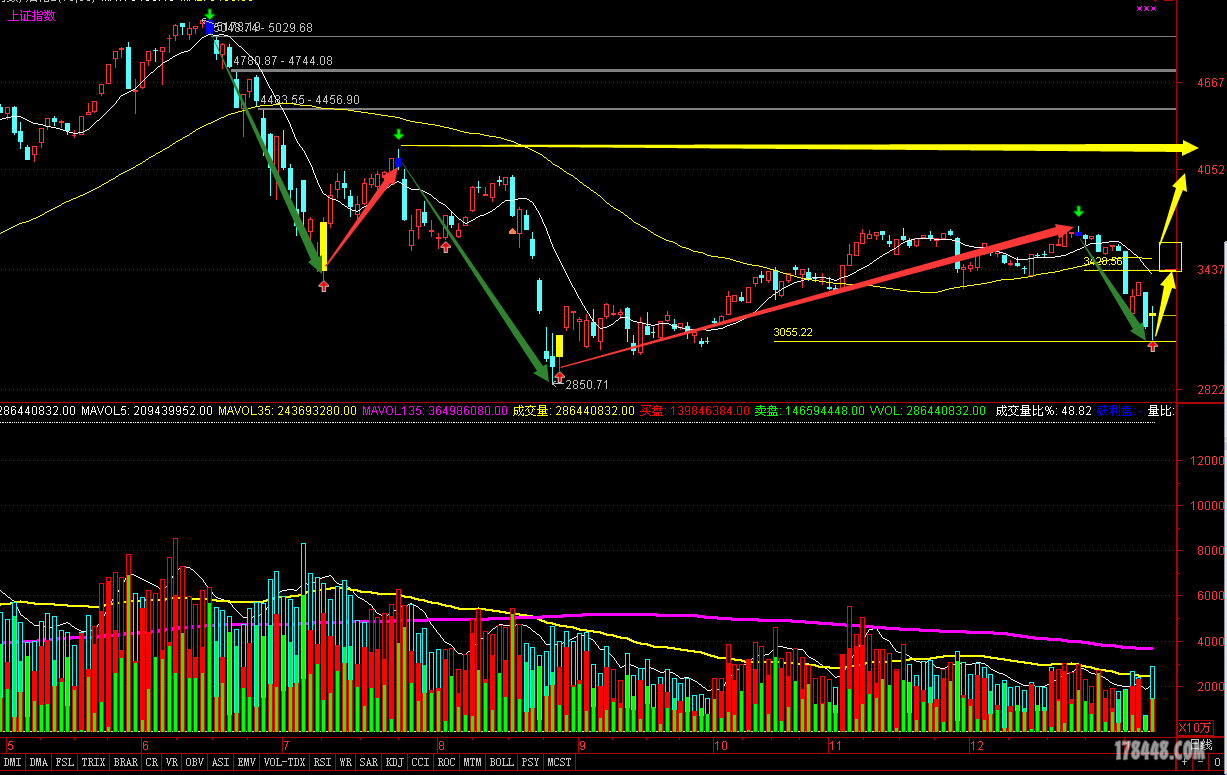The image size is (1227, 775).
Task: Open the BOLL indicator tab
Action: [501, 762]
